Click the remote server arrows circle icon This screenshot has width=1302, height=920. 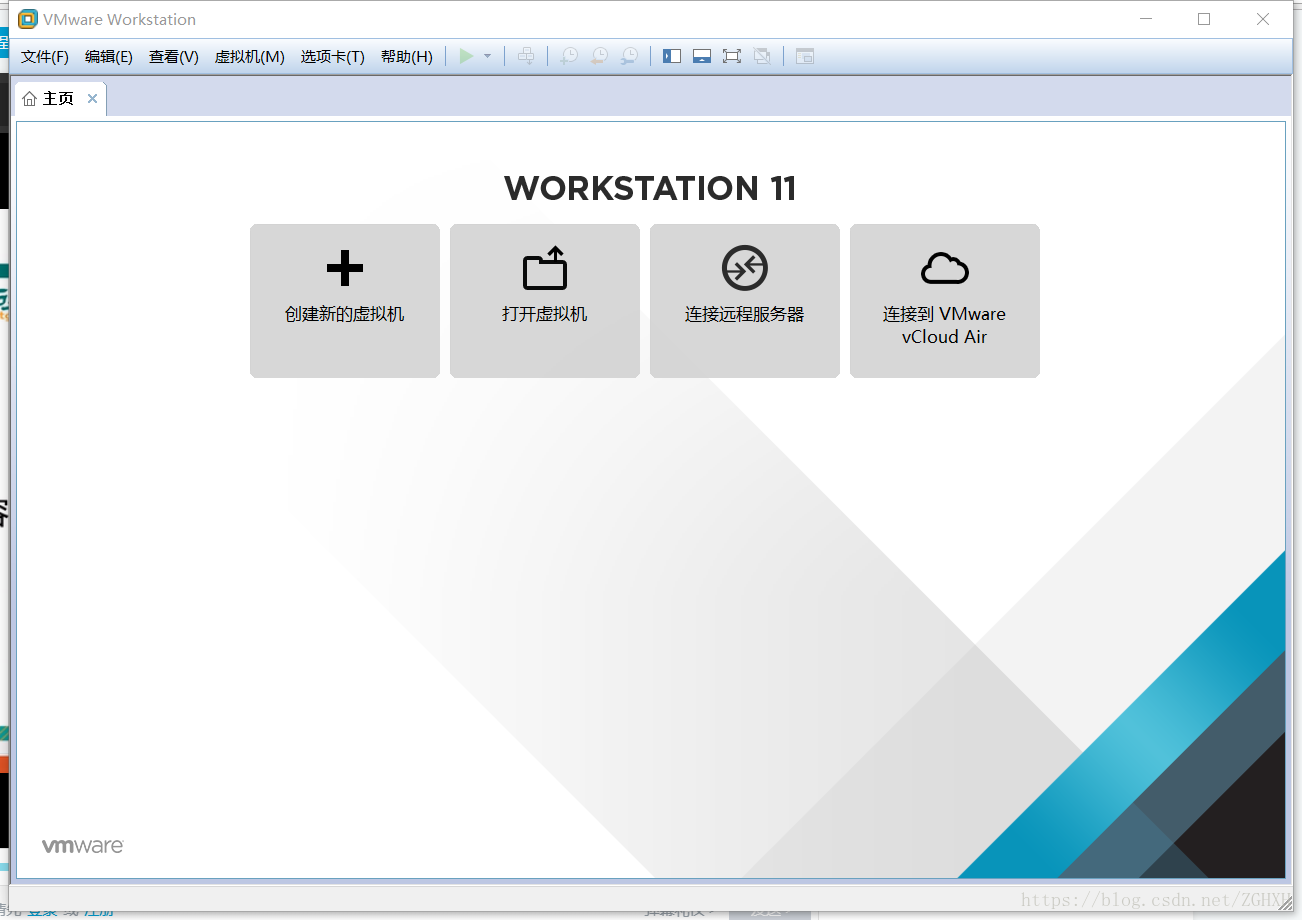click(x=745, y=268)
